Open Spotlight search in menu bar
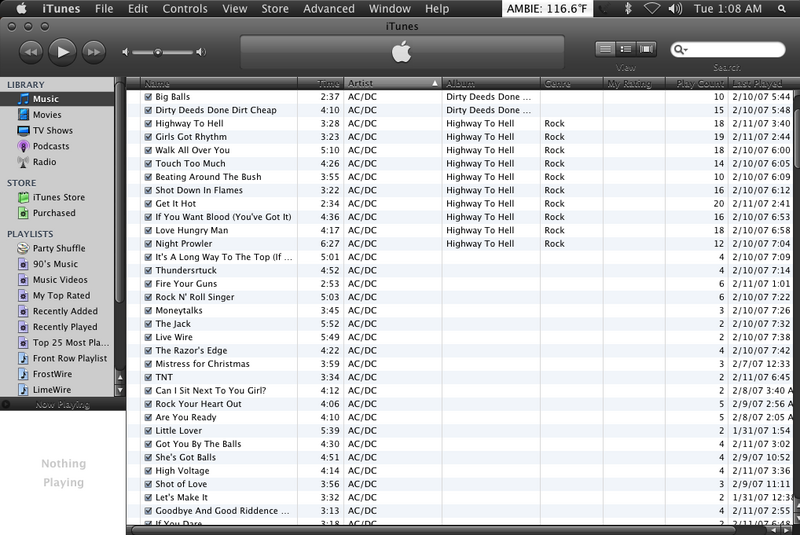 [782, 9]
